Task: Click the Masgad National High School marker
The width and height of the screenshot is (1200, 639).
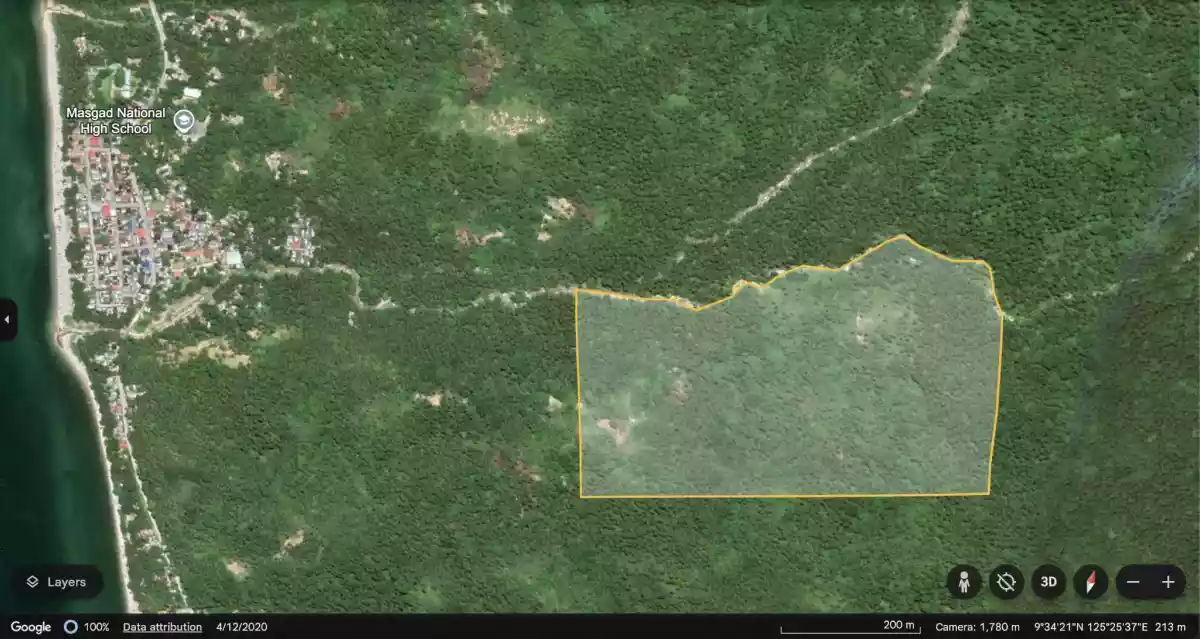Action: [183, 121]
